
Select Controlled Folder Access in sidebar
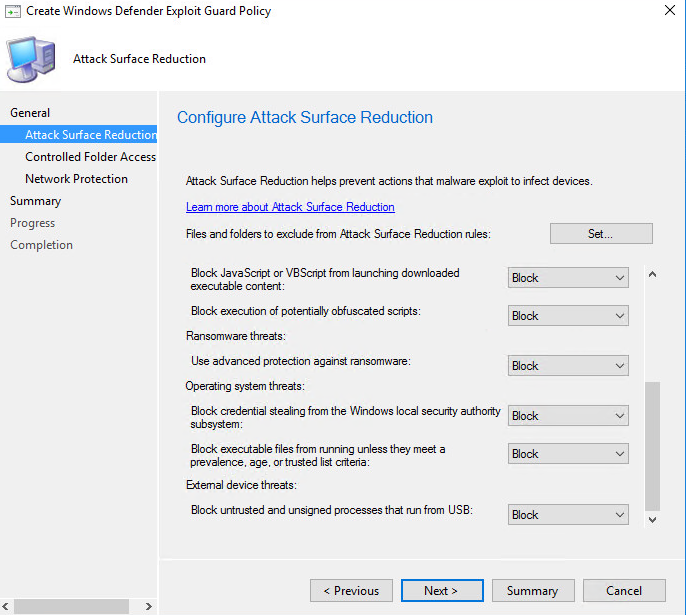click(x=90, y=157)
